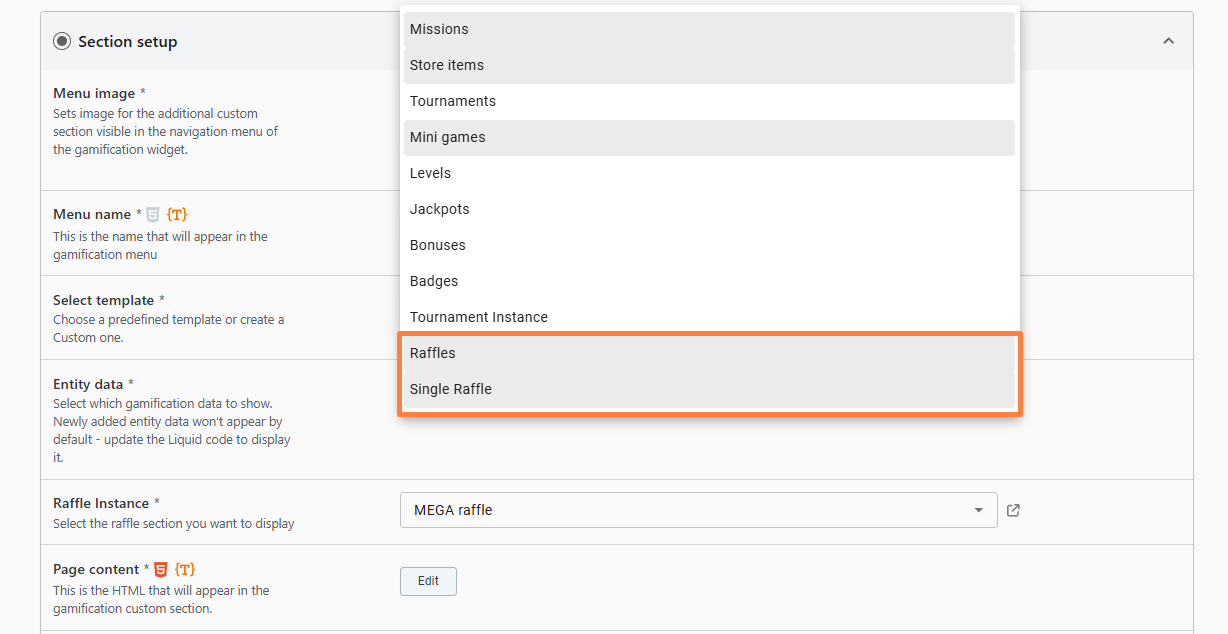
Task: Select the Tournament Instance option
Action: pos(709,317)
